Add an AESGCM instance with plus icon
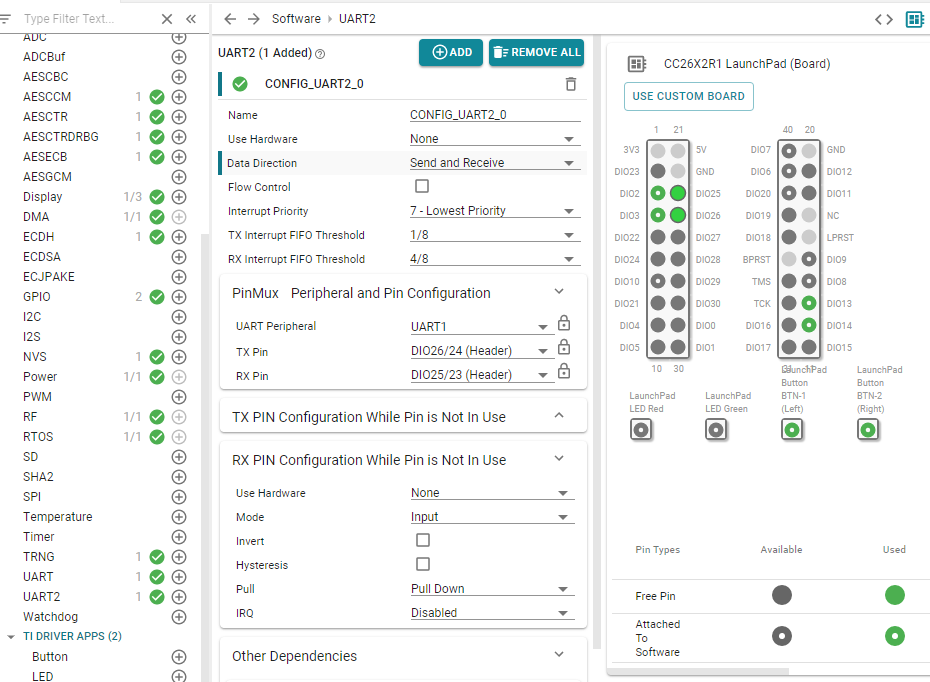 coord(179,177)
